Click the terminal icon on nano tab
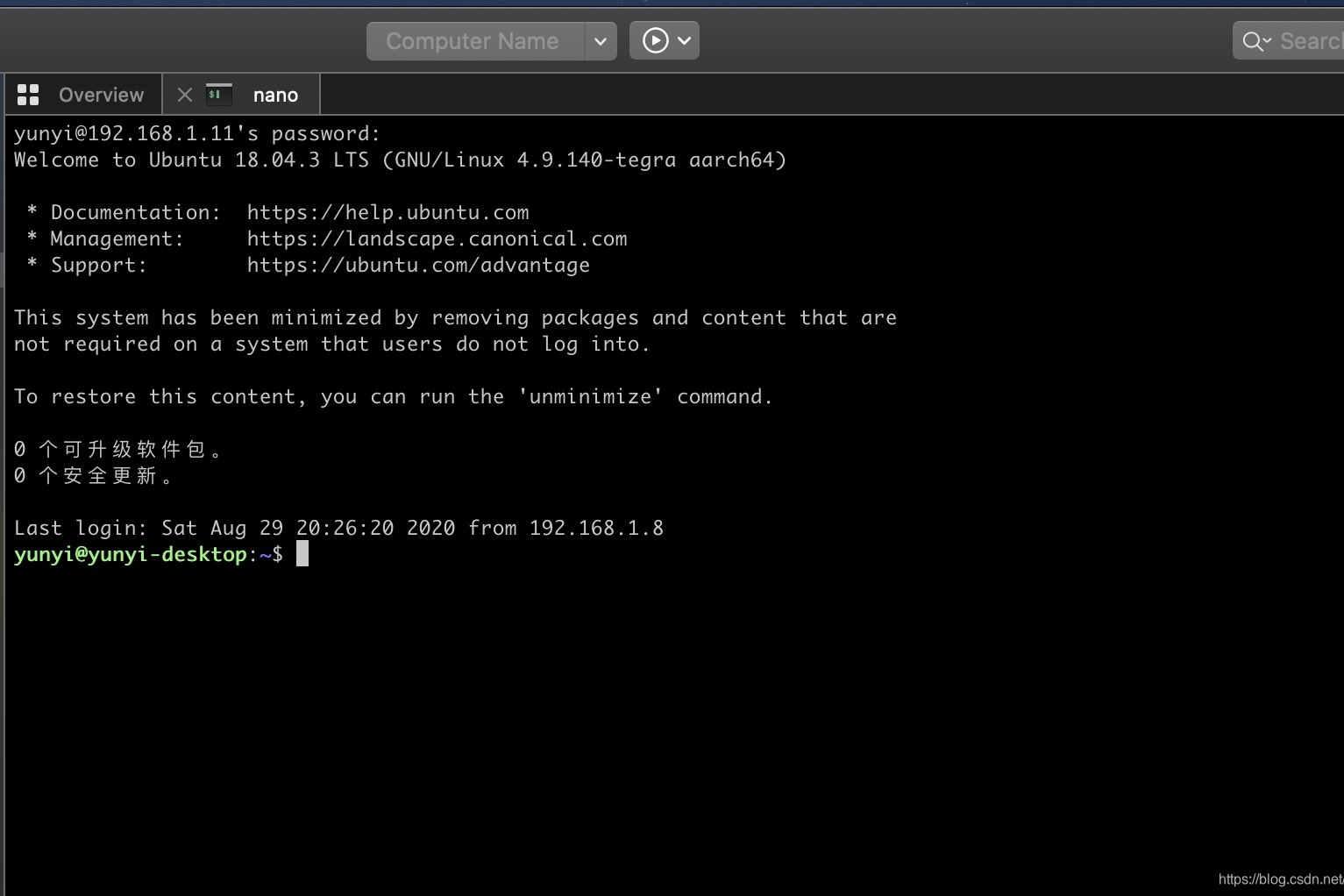Screen dimensions: 1344x896 [218, 94]
